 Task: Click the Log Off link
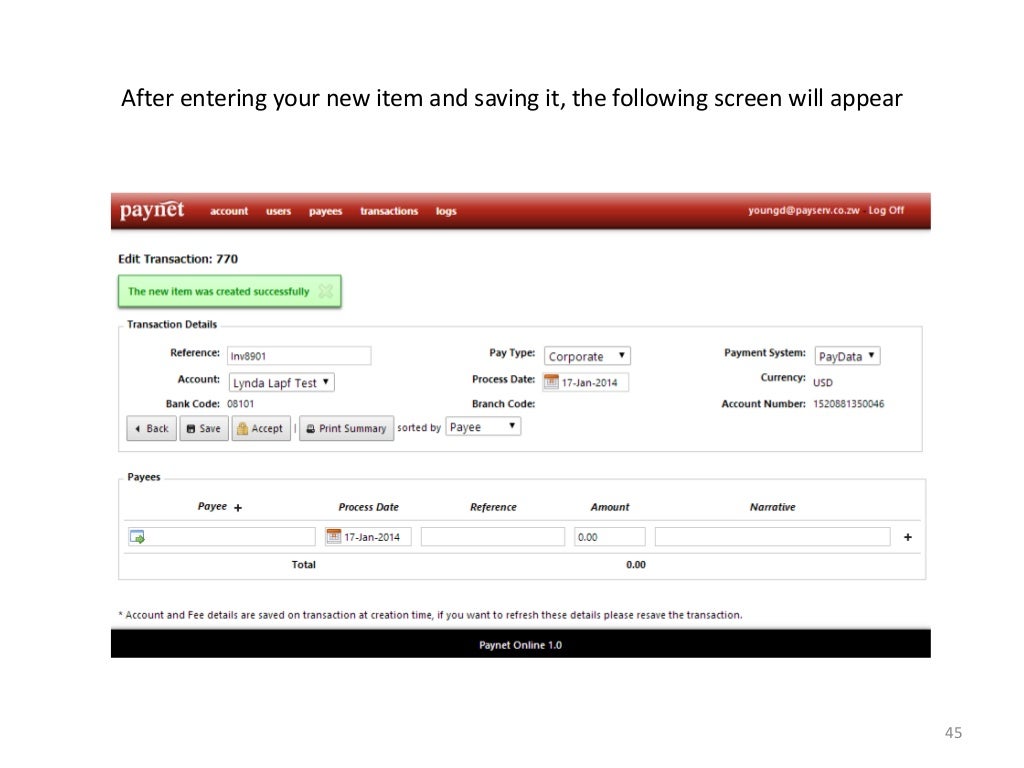point(886,210)
